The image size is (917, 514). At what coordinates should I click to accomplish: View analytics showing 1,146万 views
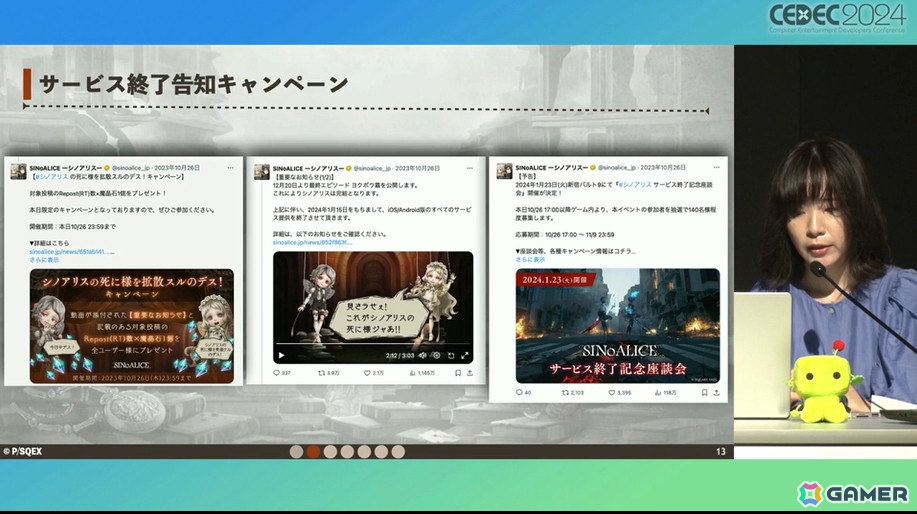click(x=422, y=372)
